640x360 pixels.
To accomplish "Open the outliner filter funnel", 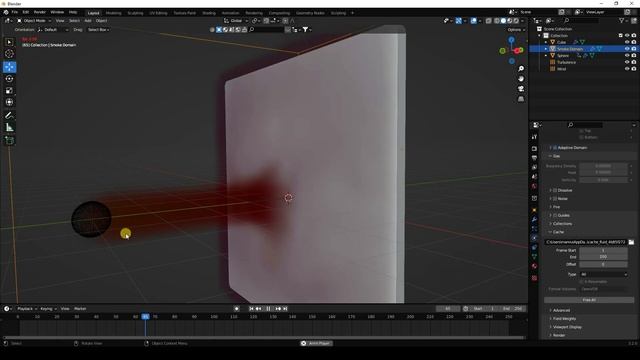I will point(622,20).
